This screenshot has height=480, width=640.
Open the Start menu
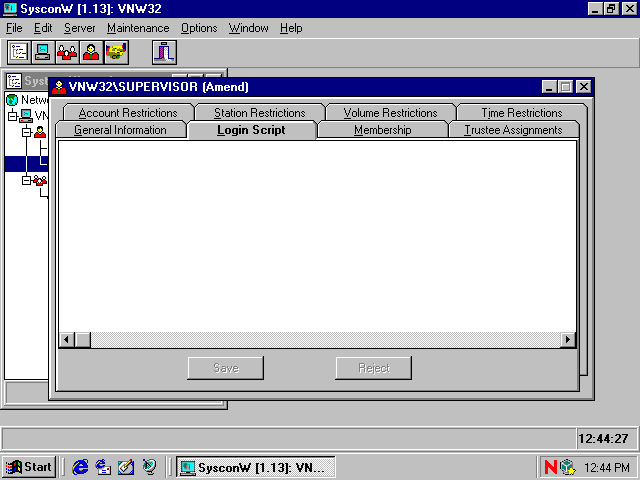point(29,467)
